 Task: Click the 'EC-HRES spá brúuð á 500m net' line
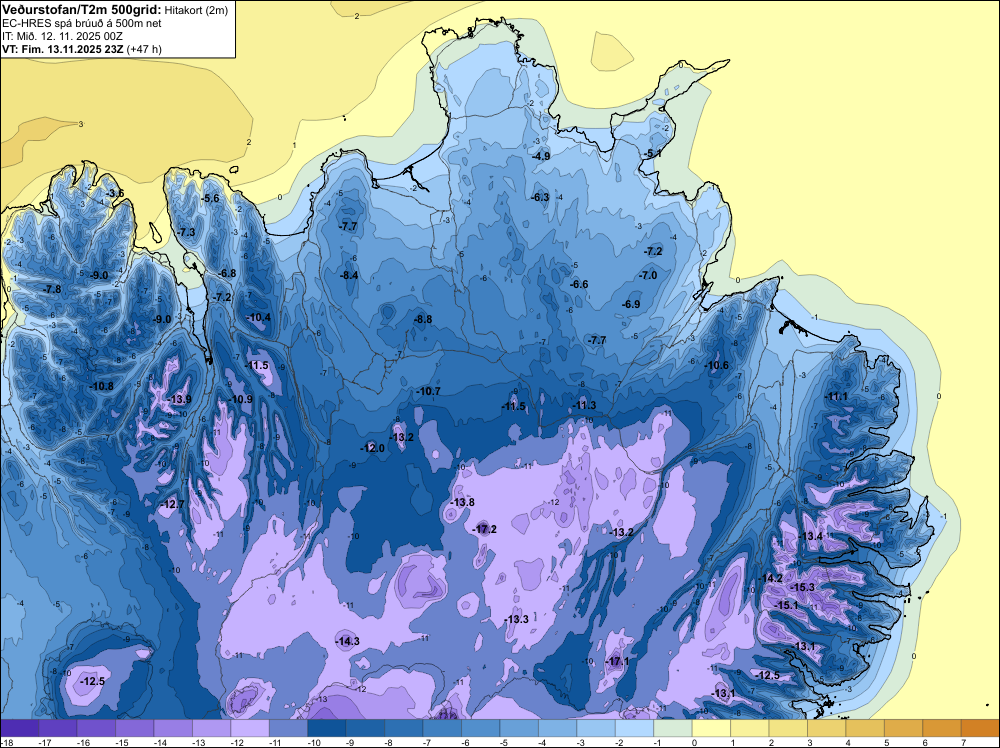(x=82, y=23)
